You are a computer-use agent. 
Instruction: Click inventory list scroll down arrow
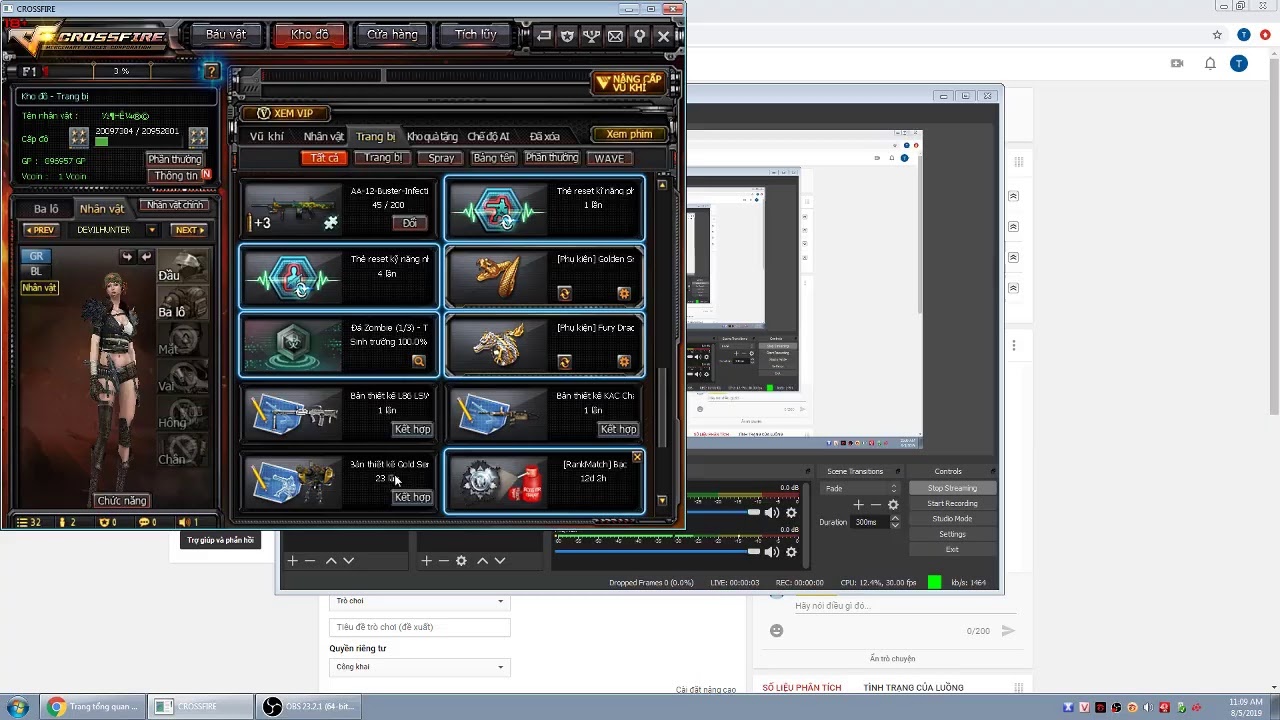pos(662,501)
